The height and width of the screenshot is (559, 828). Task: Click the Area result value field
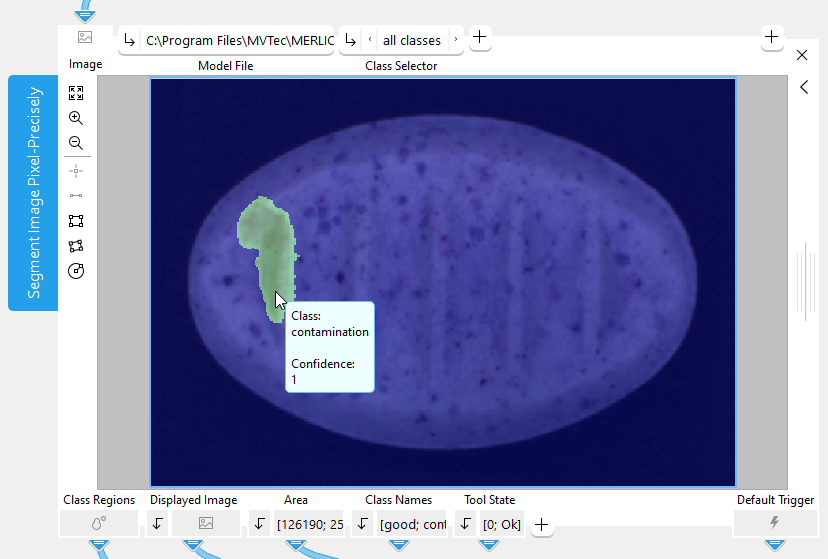[309, 524]
